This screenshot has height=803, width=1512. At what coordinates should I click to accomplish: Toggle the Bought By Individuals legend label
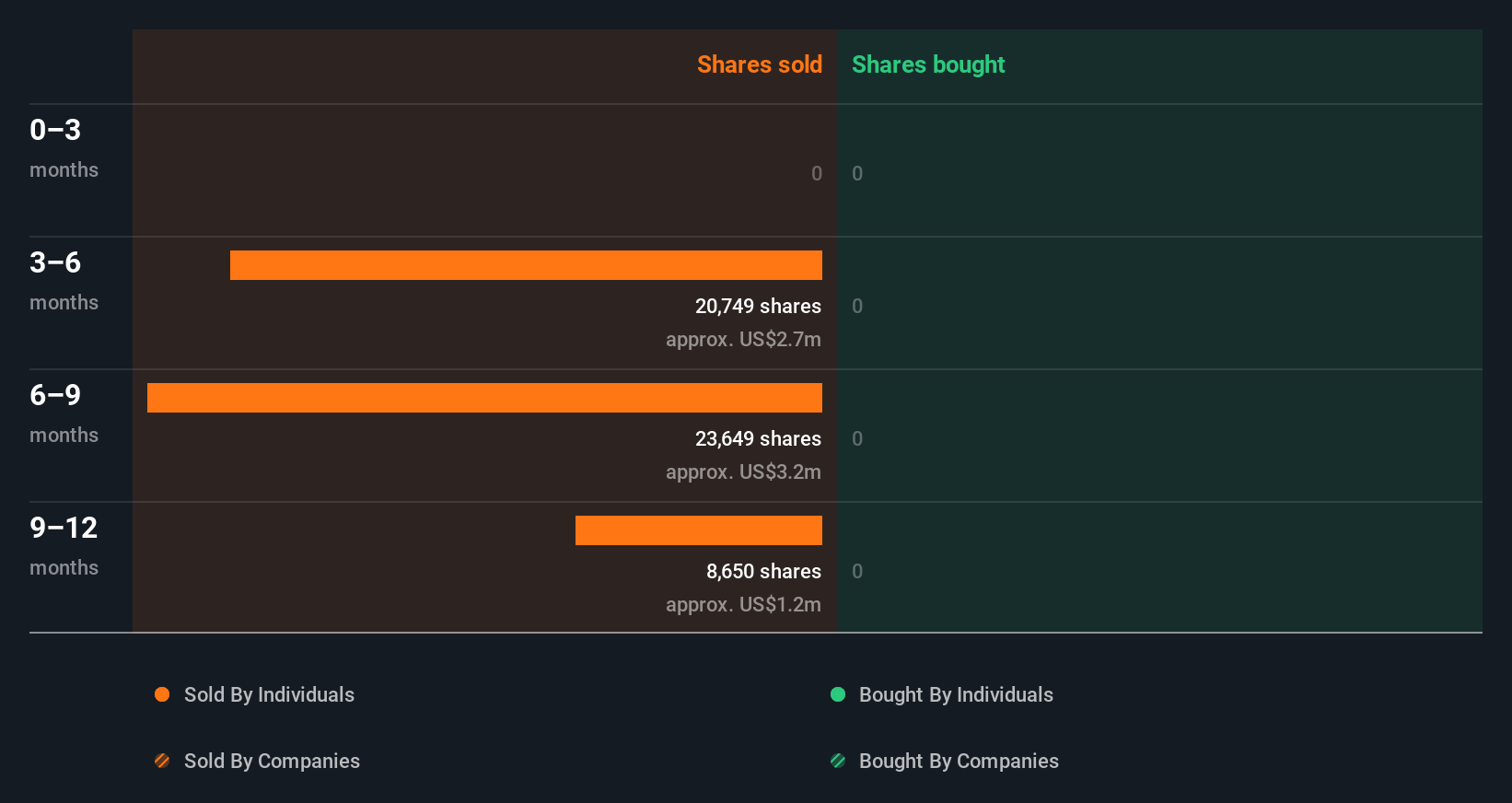[956, 695]
